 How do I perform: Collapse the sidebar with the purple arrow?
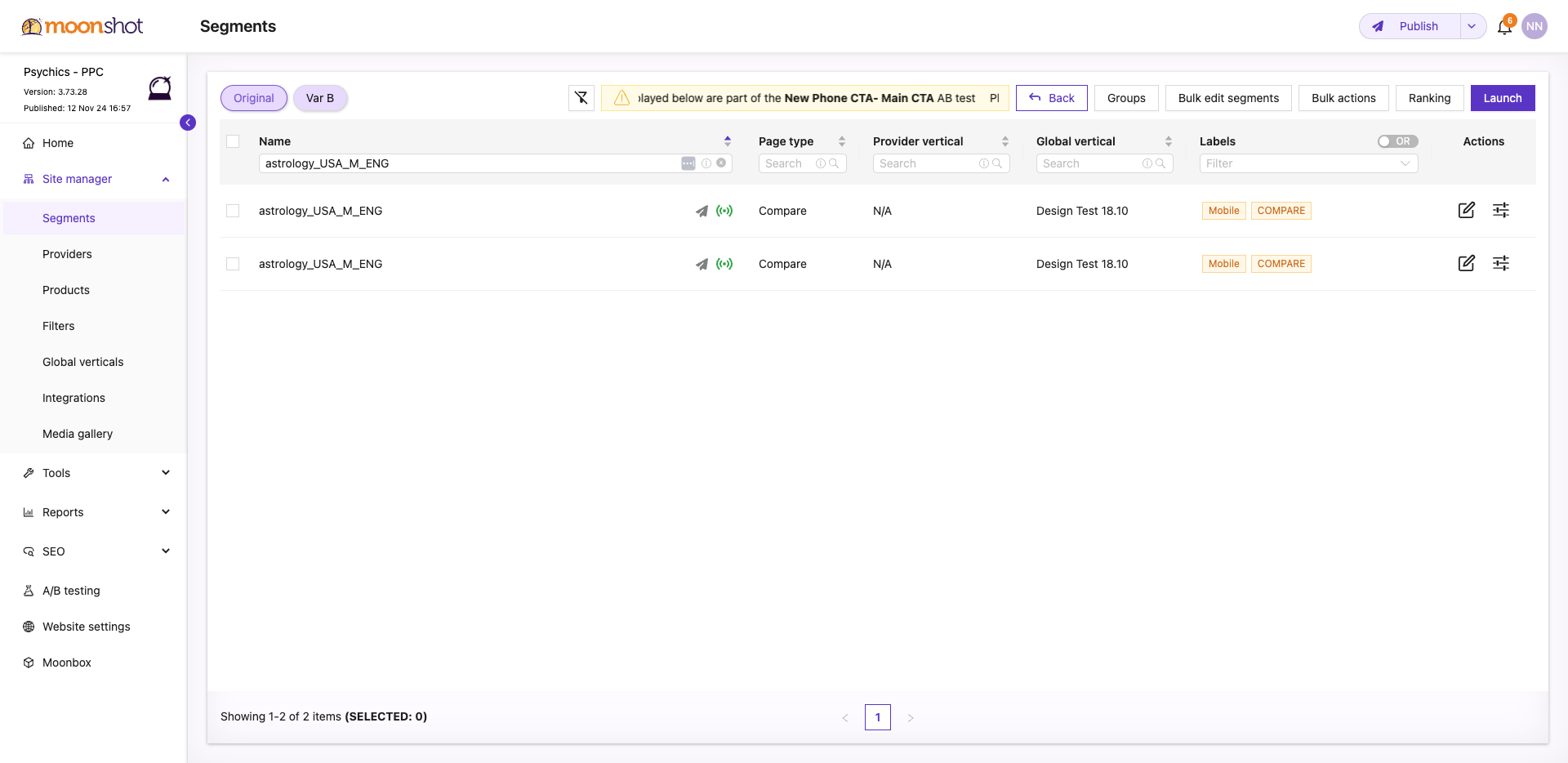tap(188, 123)
